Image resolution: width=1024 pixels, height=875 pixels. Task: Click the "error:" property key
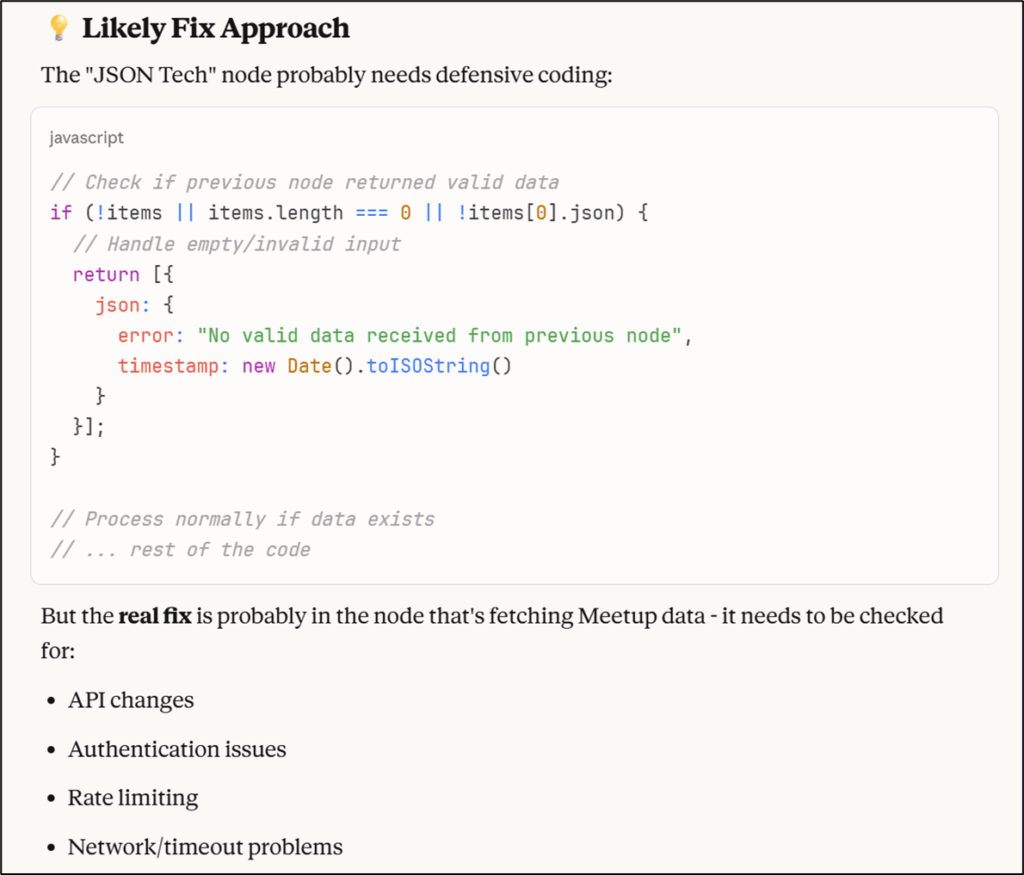(x=151, y=336)
